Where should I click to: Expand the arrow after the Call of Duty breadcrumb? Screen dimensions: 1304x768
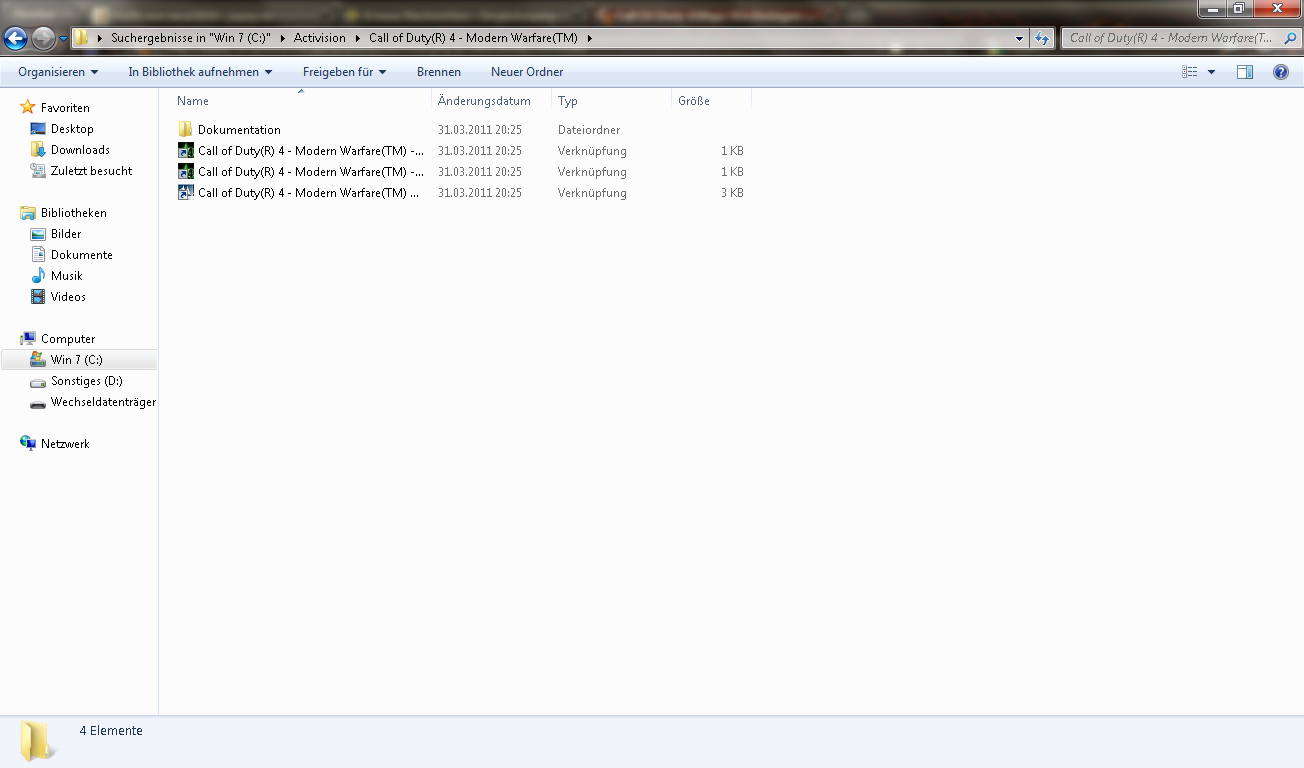589,38
